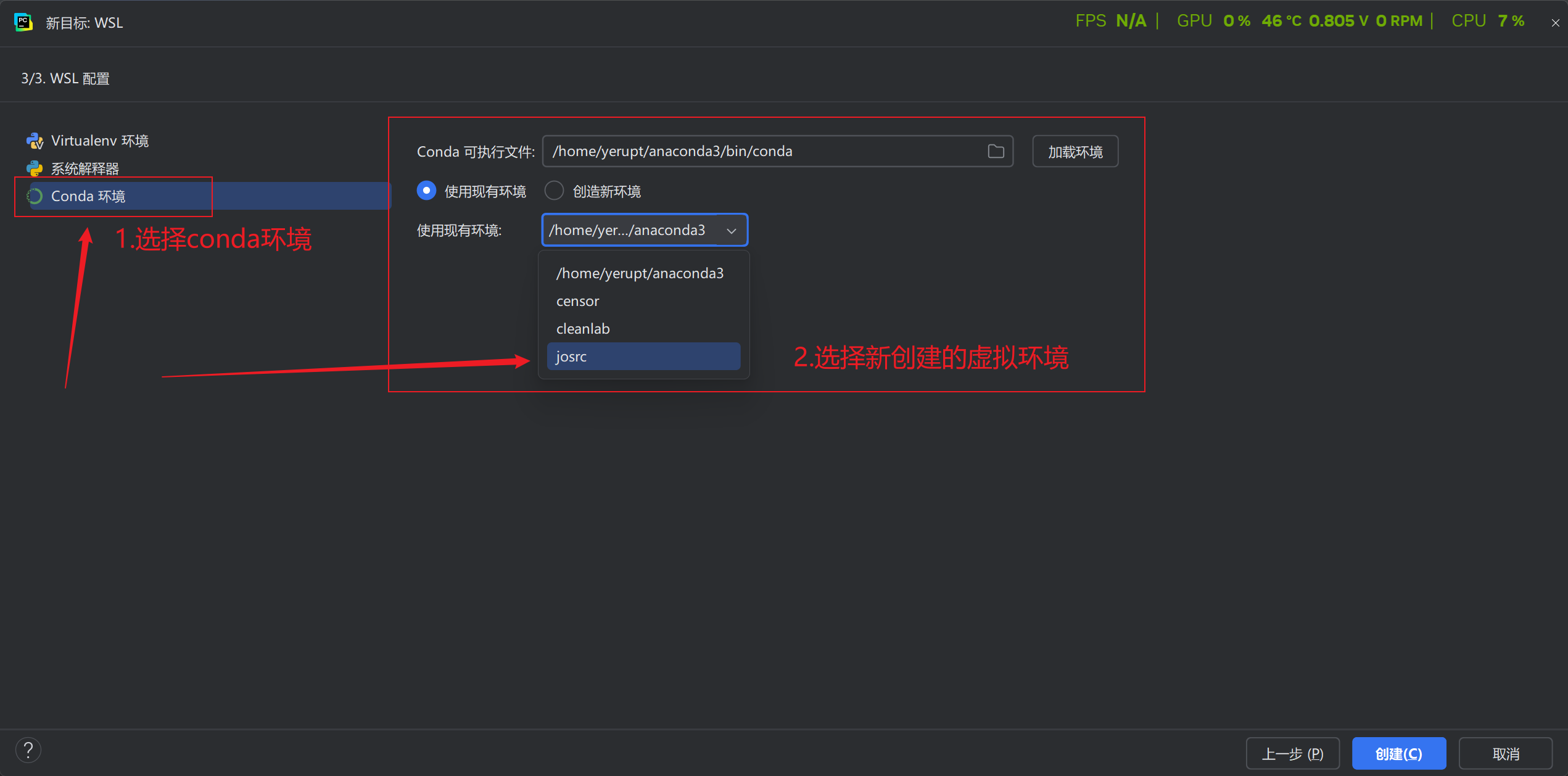Go back with 上一步 (P) button
Image resolution: width=1568 pixels, height=776 pixels.
[x=1292, y=753]
